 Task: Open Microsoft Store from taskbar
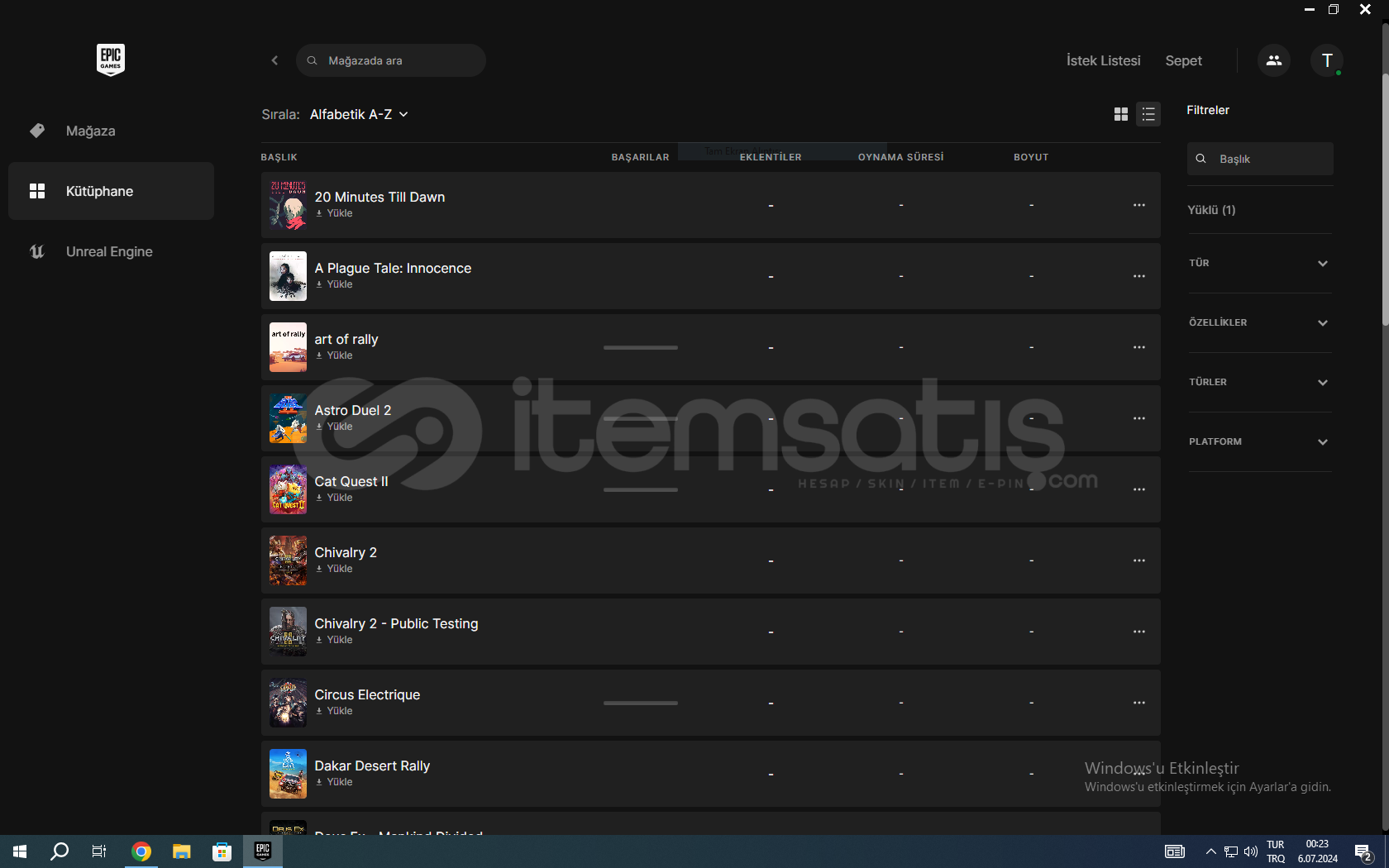[x=222, y=851]
